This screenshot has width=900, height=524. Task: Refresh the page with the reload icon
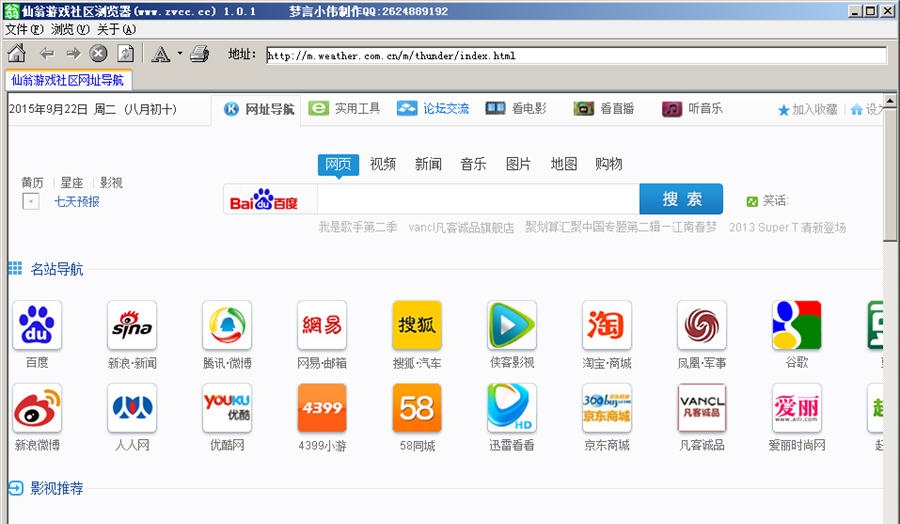(125, 54)
